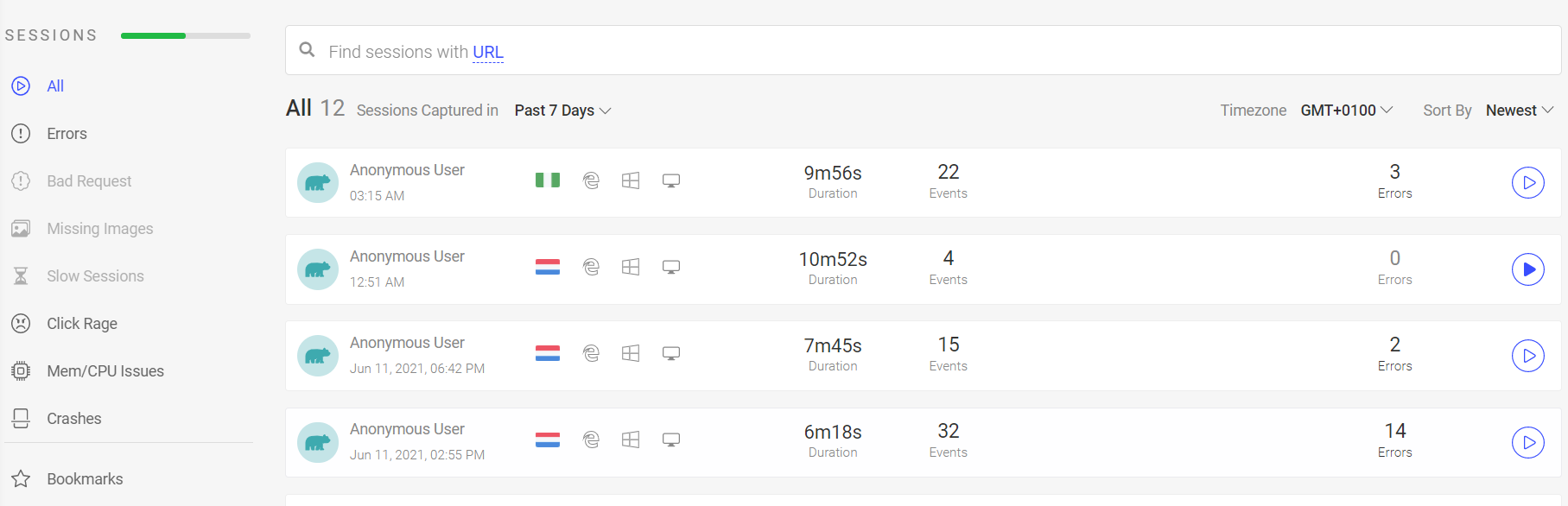Play the 10m52s duration session

(1527, 269)
